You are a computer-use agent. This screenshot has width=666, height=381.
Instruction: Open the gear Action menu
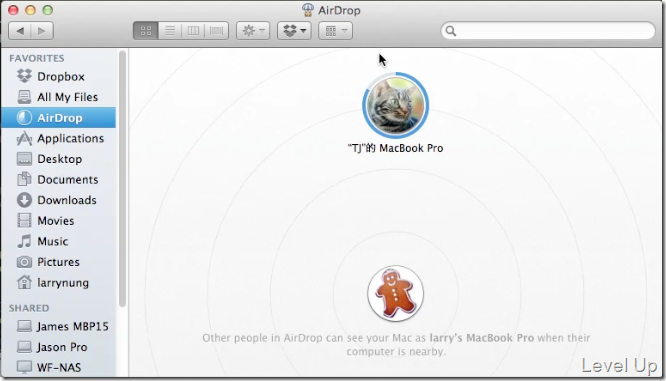coord(253,31)
